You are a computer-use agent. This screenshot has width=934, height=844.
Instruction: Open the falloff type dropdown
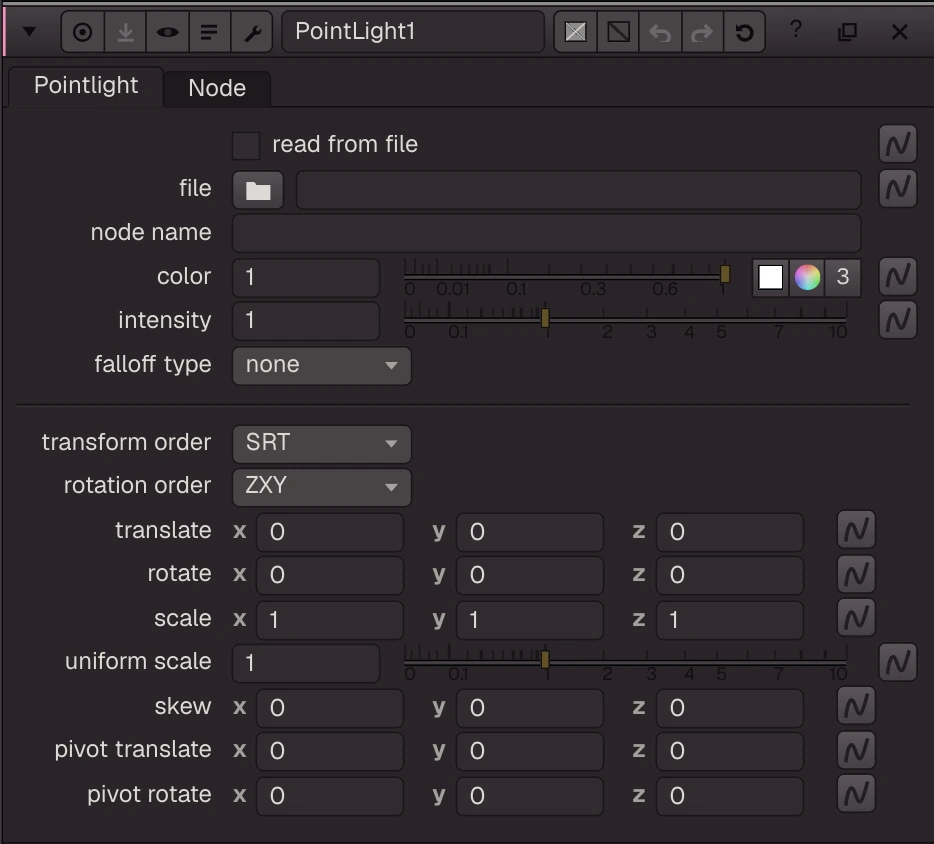pyautogui.click(x=322, y=365)
